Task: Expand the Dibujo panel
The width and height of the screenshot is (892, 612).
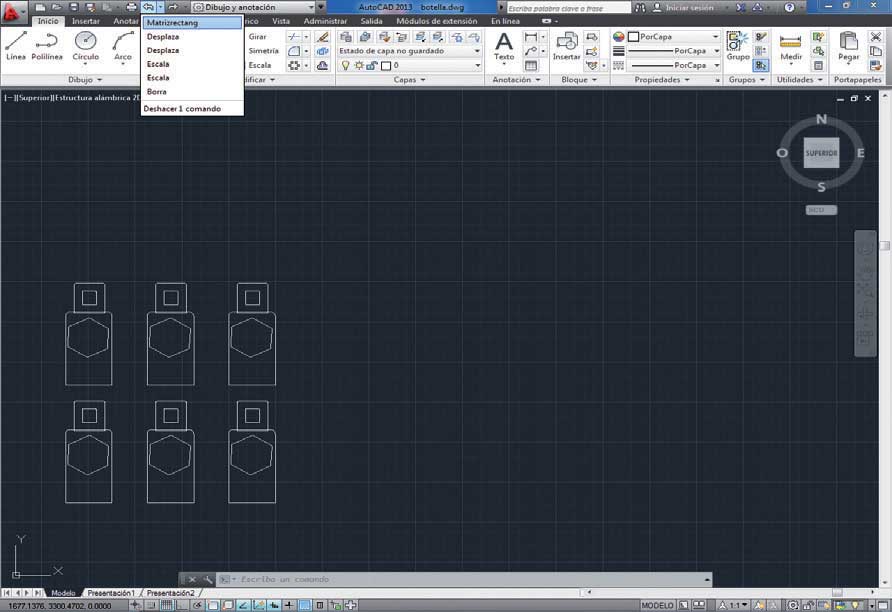Action: [85, 80]
